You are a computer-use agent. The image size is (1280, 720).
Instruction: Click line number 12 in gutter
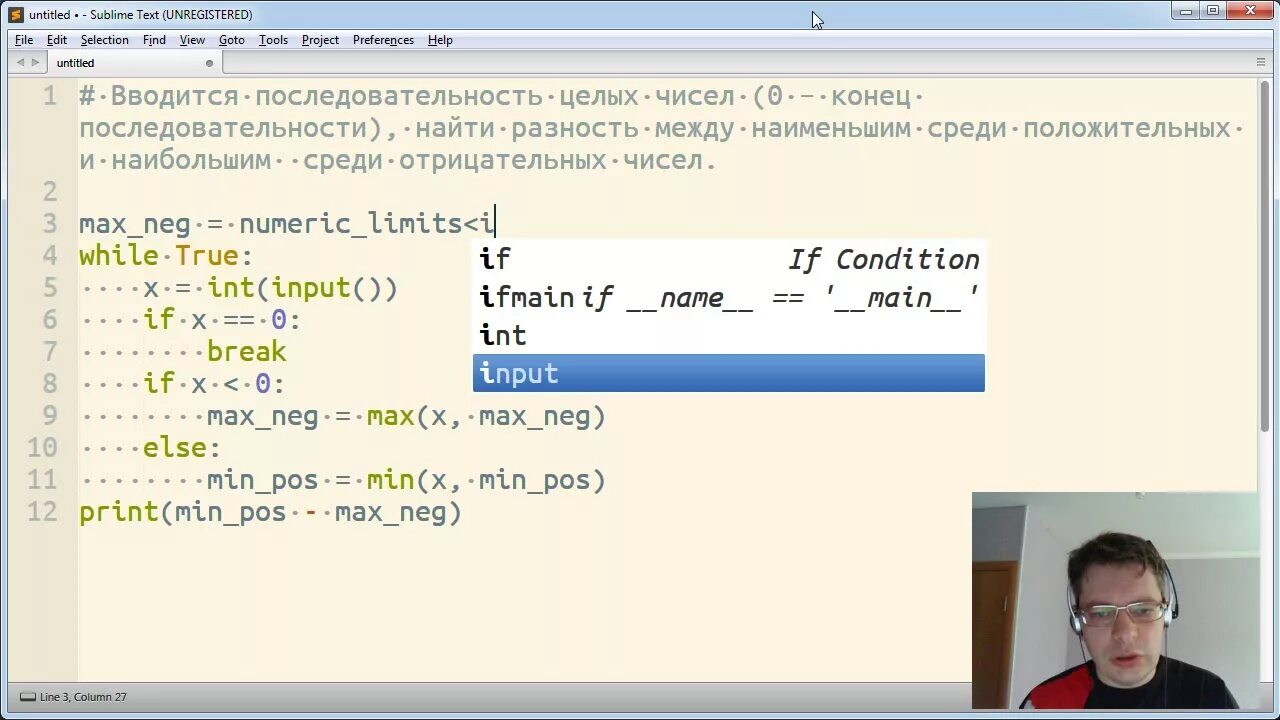pos(42,512)
